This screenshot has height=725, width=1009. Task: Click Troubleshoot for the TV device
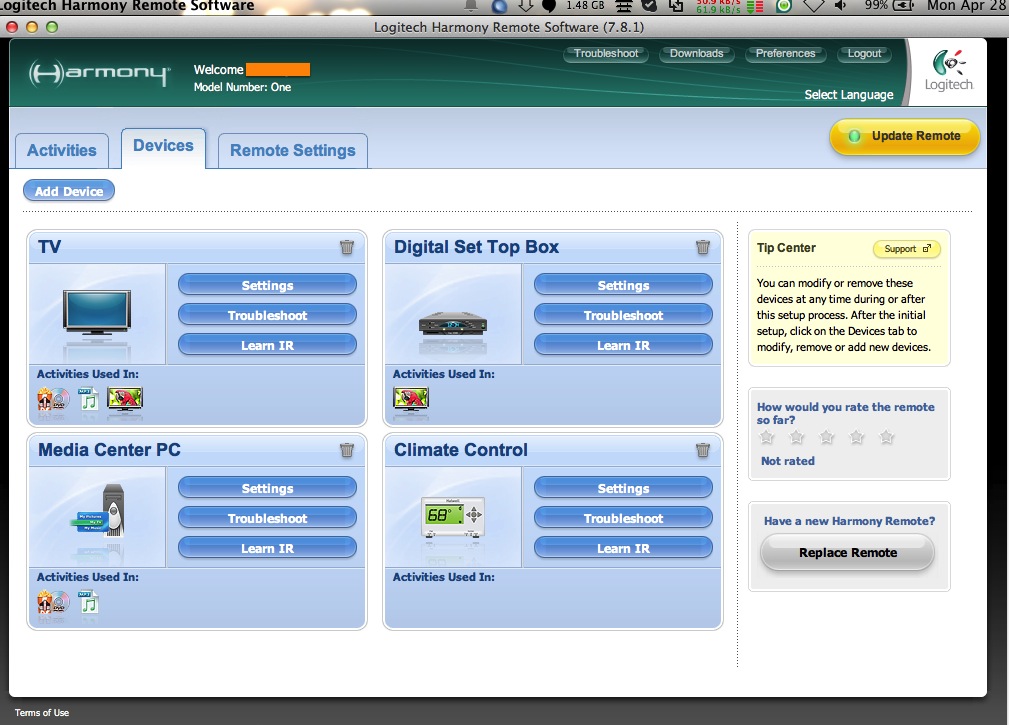pyautogui.click(x=267, y=315)
